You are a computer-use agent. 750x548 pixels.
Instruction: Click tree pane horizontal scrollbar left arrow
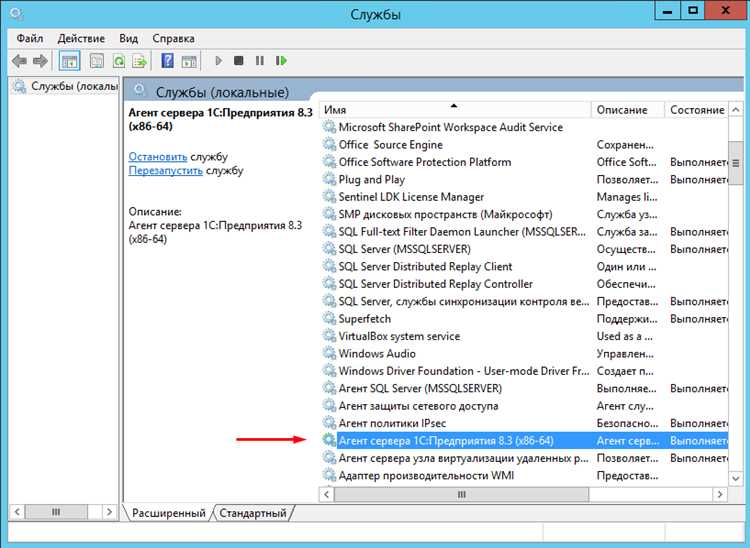[x=17, y=512]
